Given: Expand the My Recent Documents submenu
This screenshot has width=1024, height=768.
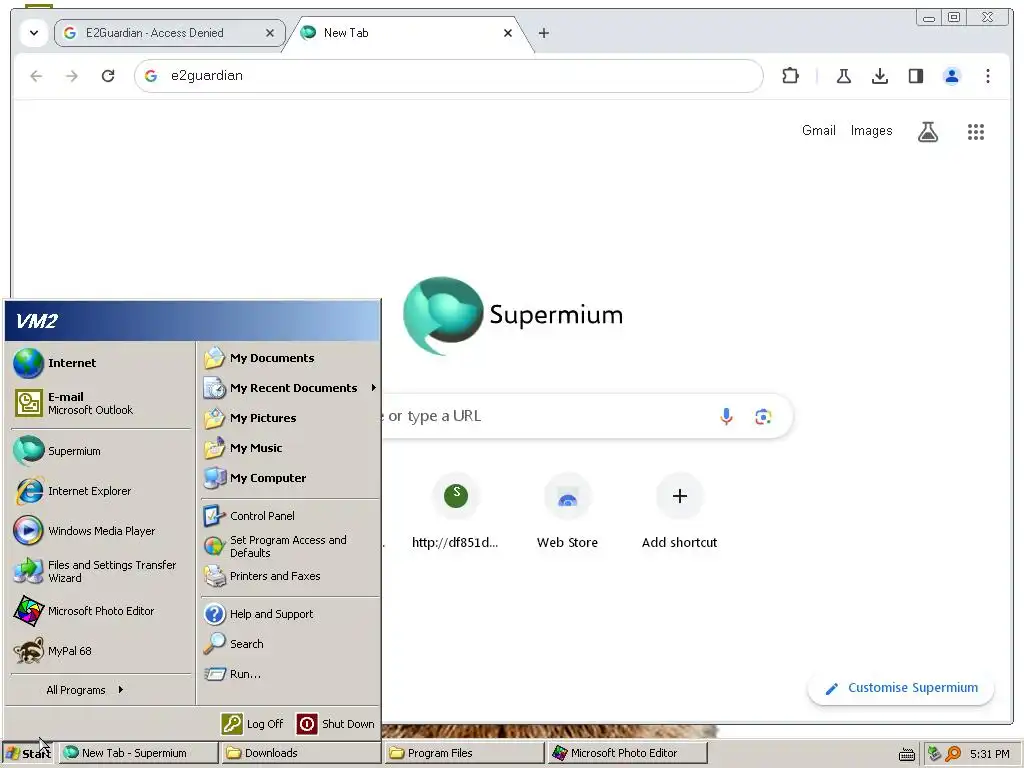Looking at the screenshot, I should point(290,388).
